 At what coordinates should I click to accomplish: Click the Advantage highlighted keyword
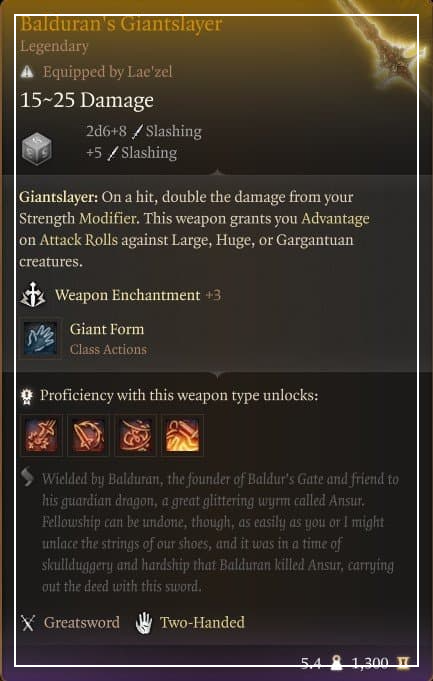click(x=335, y=218)
